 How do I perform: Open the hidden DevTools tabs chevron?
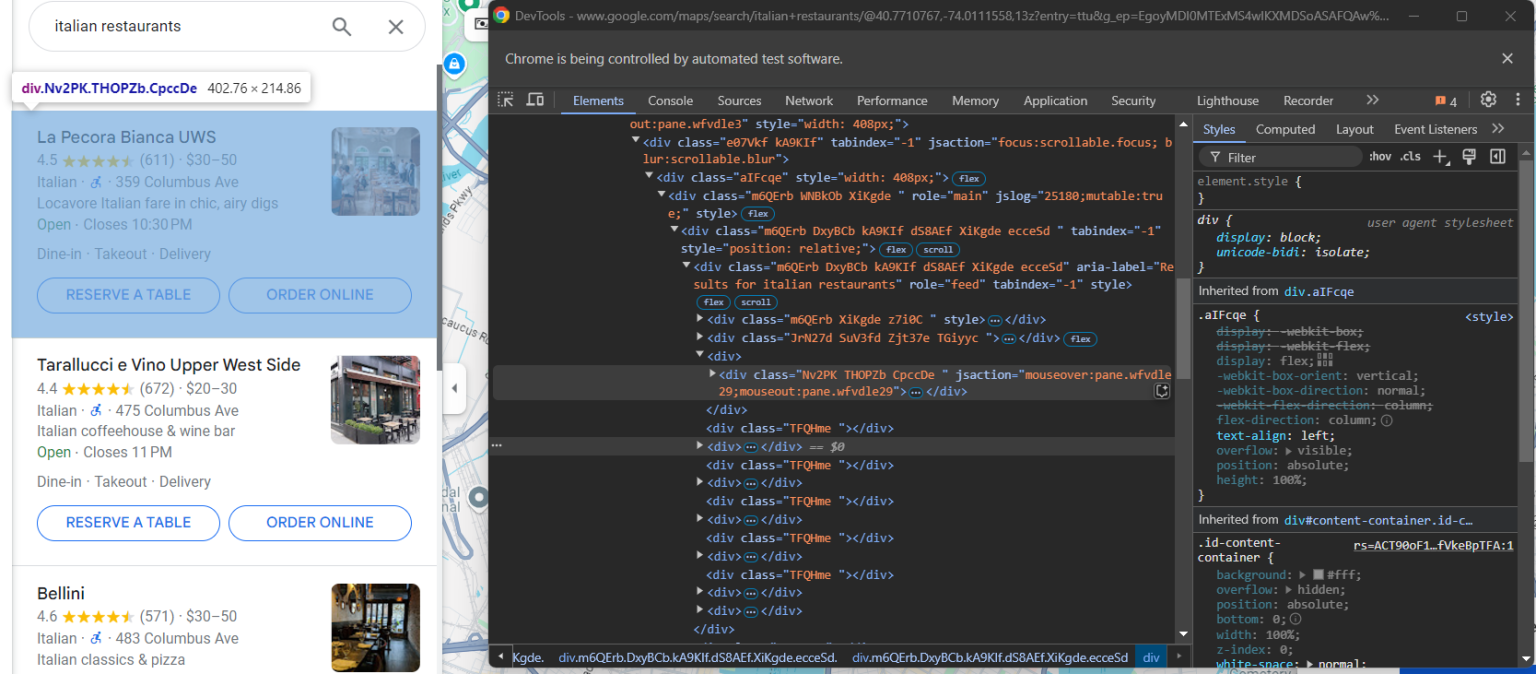(x=1372, y=100)
